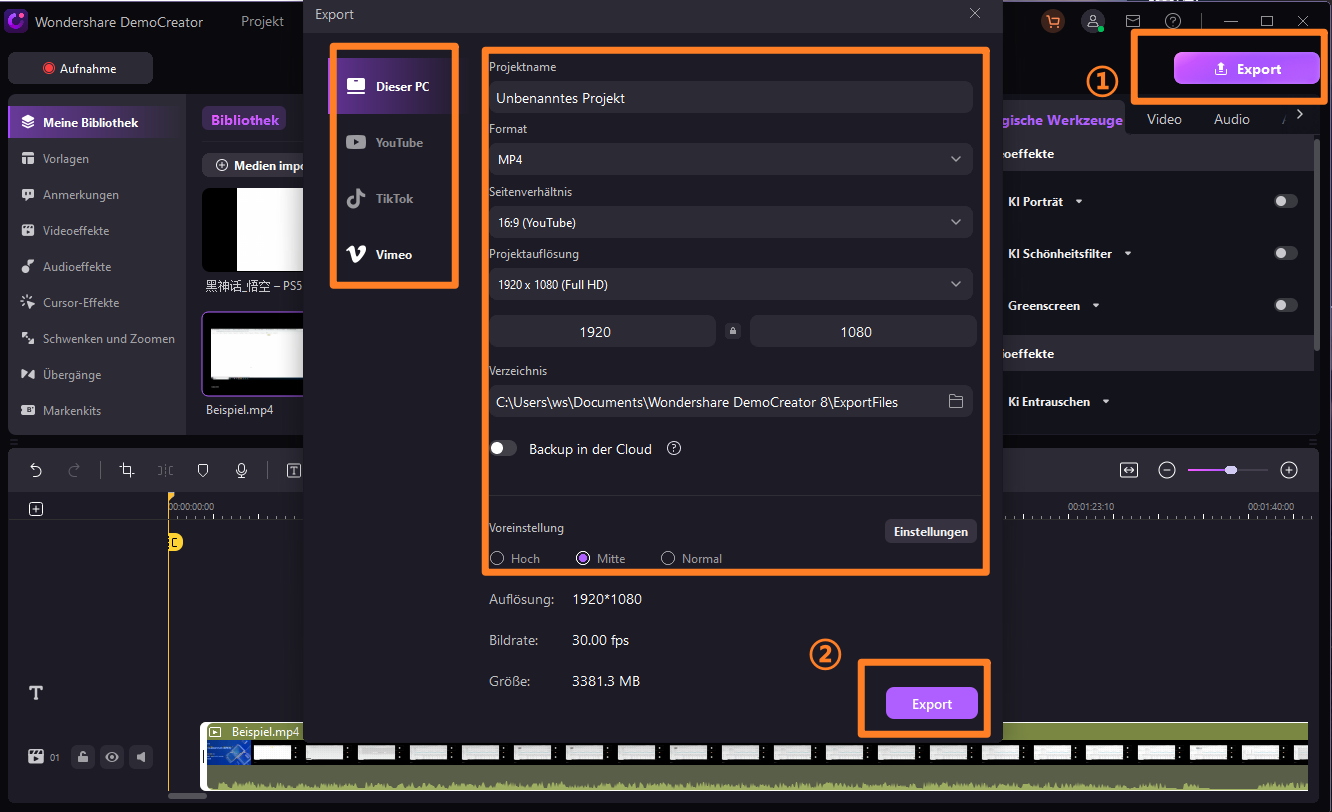The image size is (1332, 812).
Task: Open the Seitenverhältnis 16:9 dropdown
Action: pyautogui.click(x=731, y=222)
